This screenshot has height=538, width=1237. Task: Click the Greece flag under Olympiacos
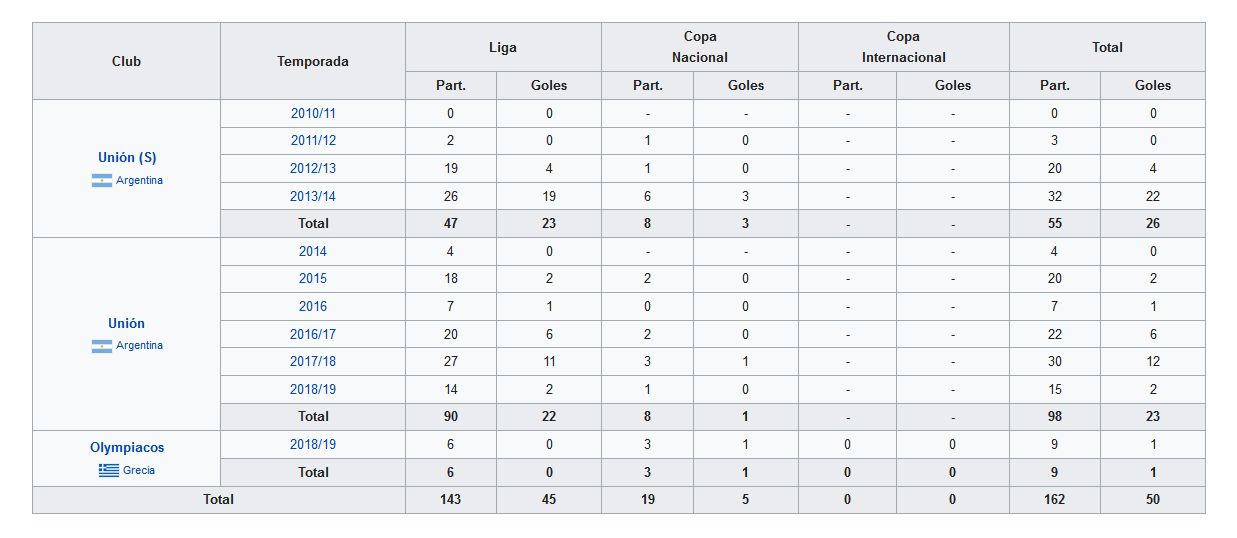[108, 471]
